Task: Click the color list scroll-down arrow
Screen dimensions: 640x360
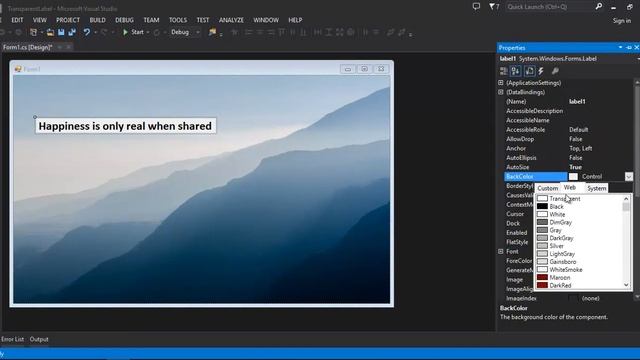Action: pos(626,285)
